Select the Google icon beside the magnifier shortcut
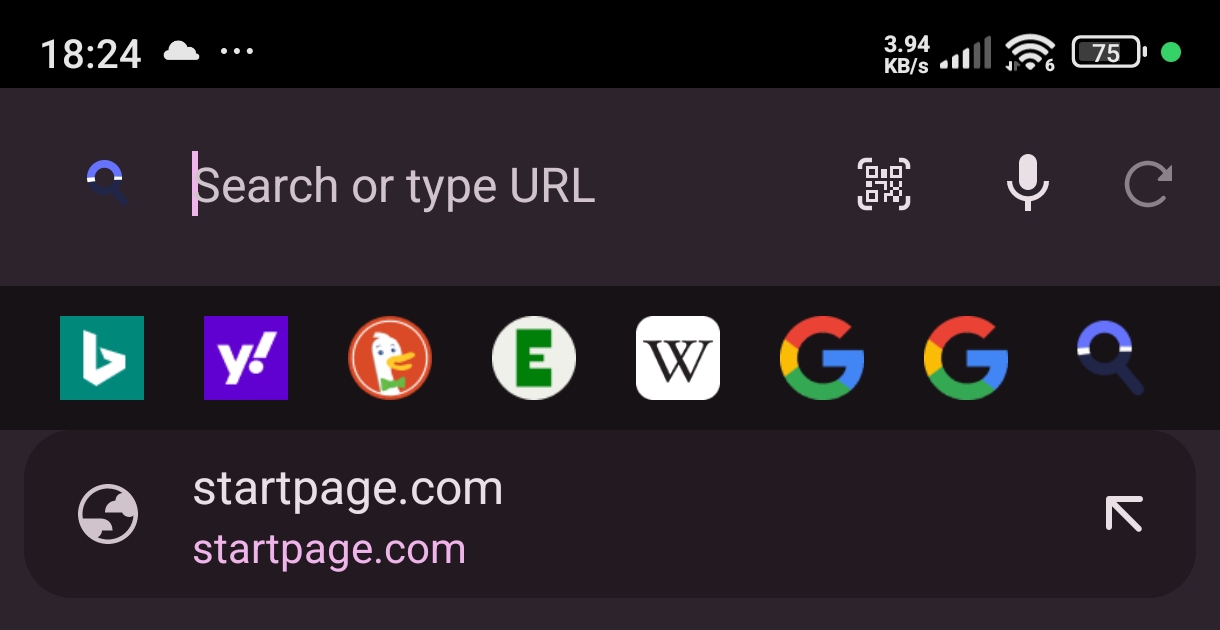This screenshot has height=630, width=1220. [x=966, y=358]
